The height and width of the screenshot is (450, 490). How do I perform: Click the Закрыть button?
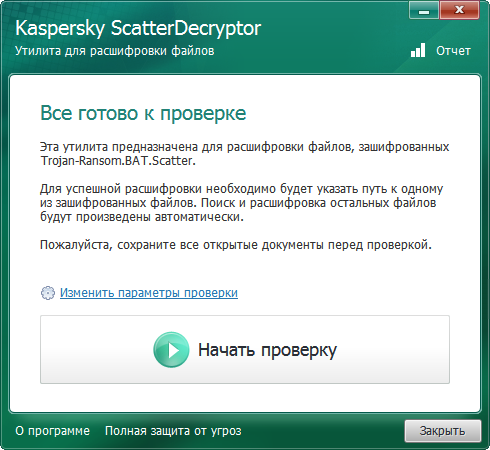(443, 431)
